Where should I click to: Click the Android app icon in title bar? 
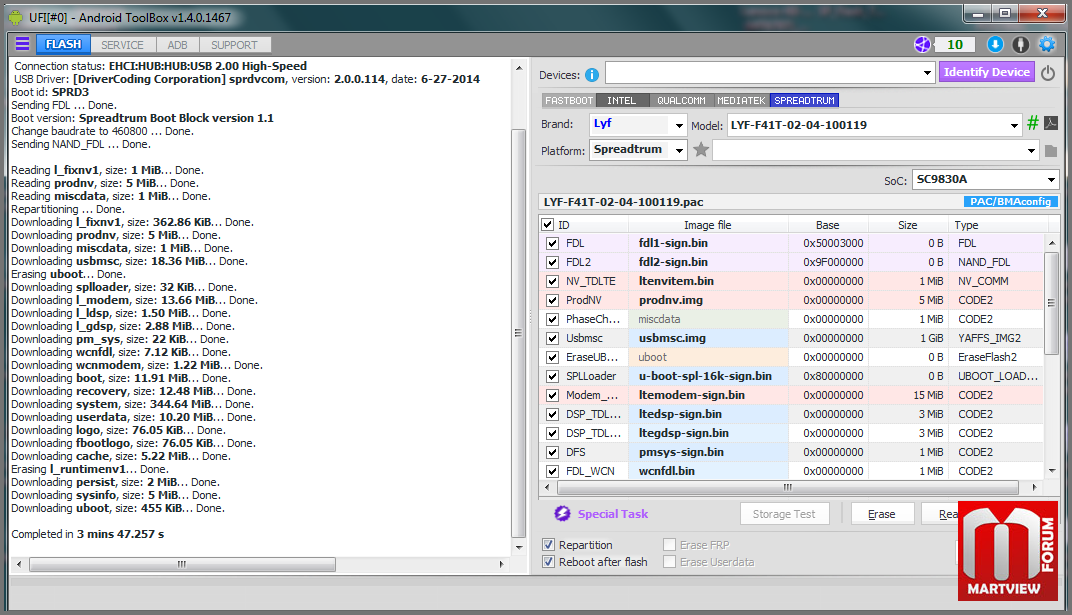pos(15,17)
